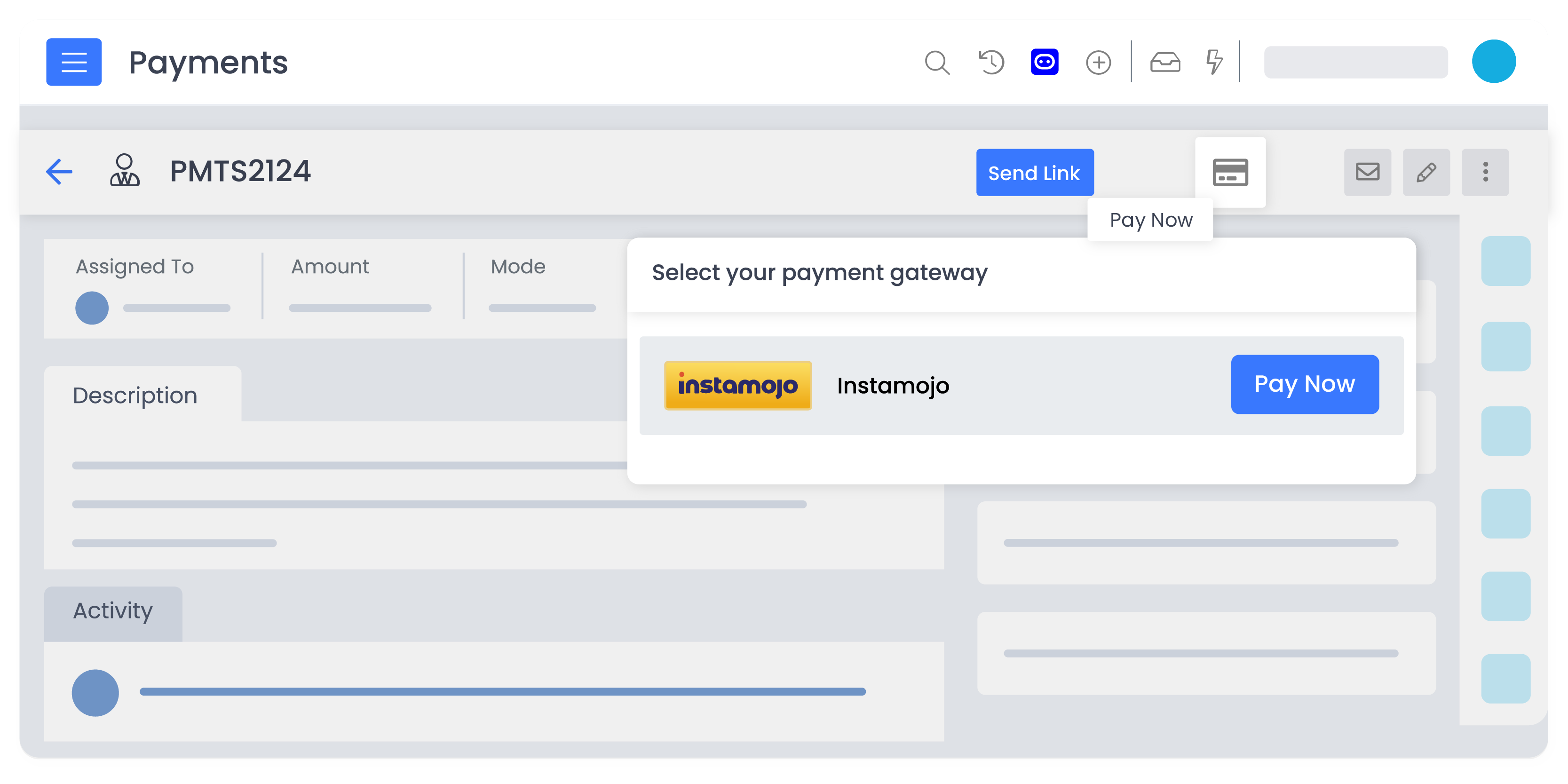
Task: Click the search magnifier icon
Action: click(x=937, y=62)
